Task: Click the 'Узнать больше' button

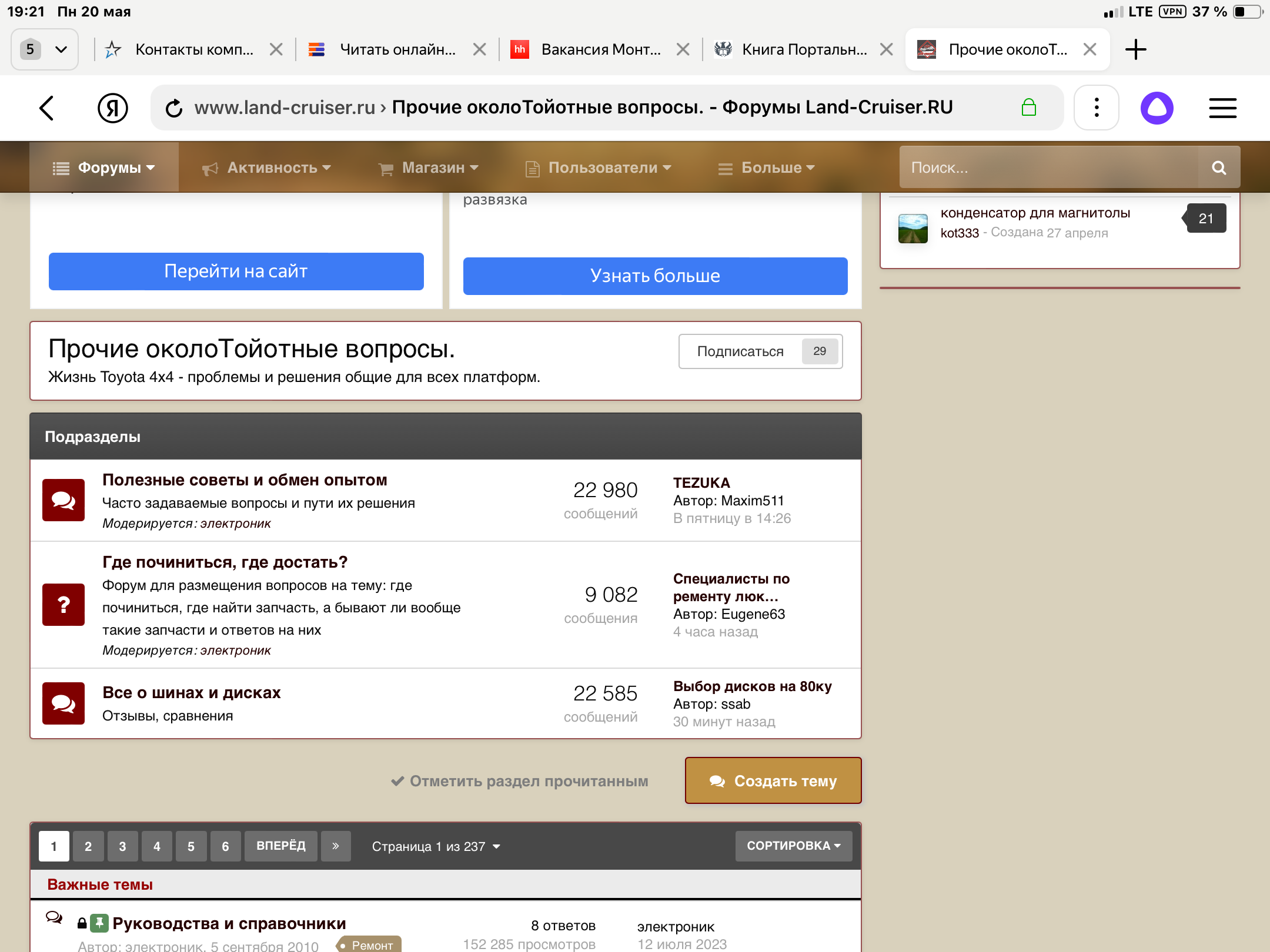Action: 656,276
